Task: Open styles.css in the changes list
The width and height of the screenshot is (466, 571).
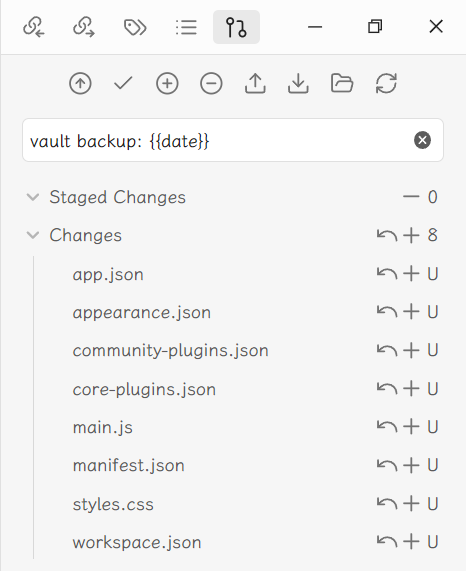Action: [113, 505]
